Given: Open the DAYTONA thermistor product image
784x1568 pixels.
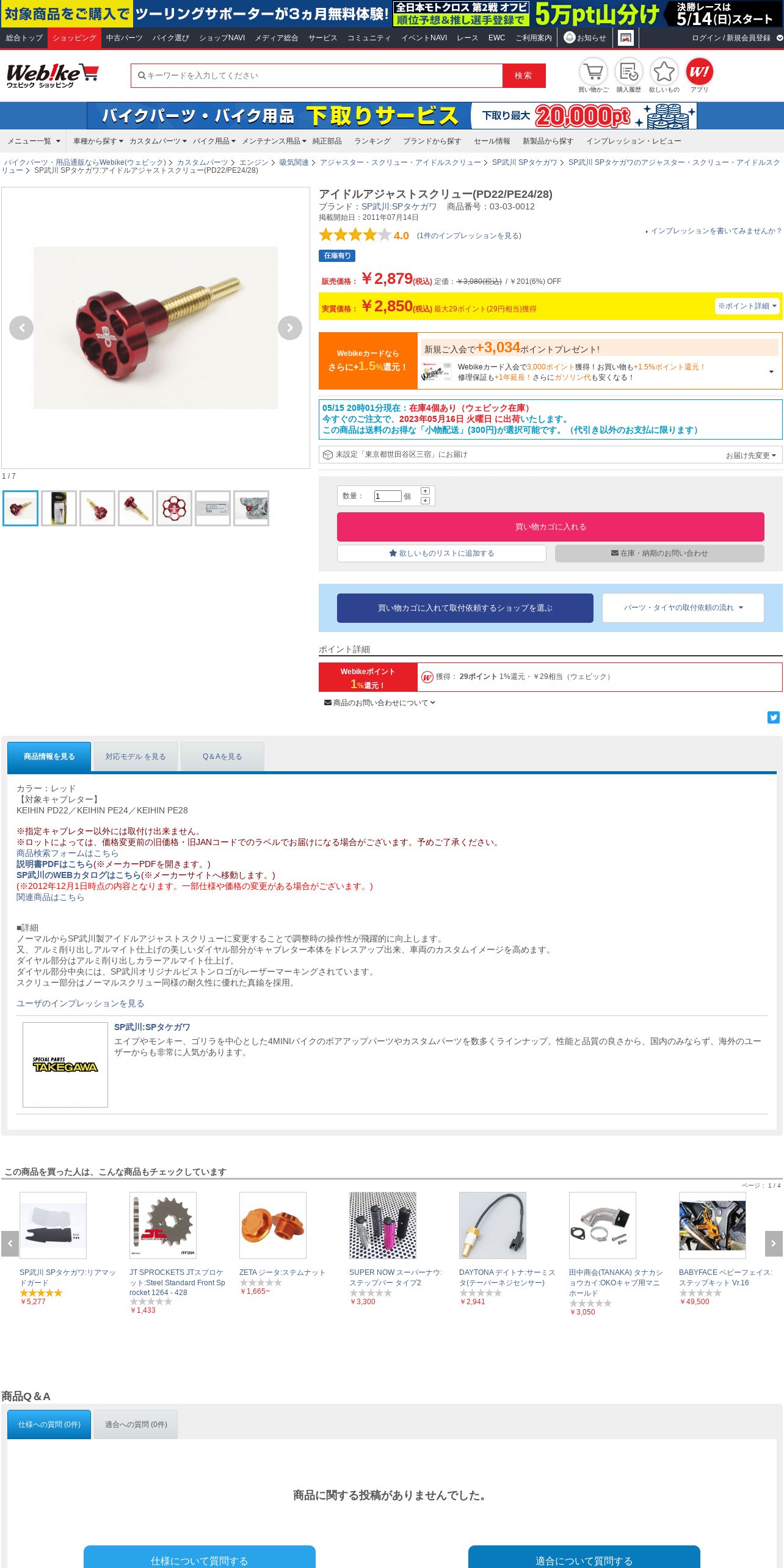Looking at the screenshot, I should point(493,1225).
